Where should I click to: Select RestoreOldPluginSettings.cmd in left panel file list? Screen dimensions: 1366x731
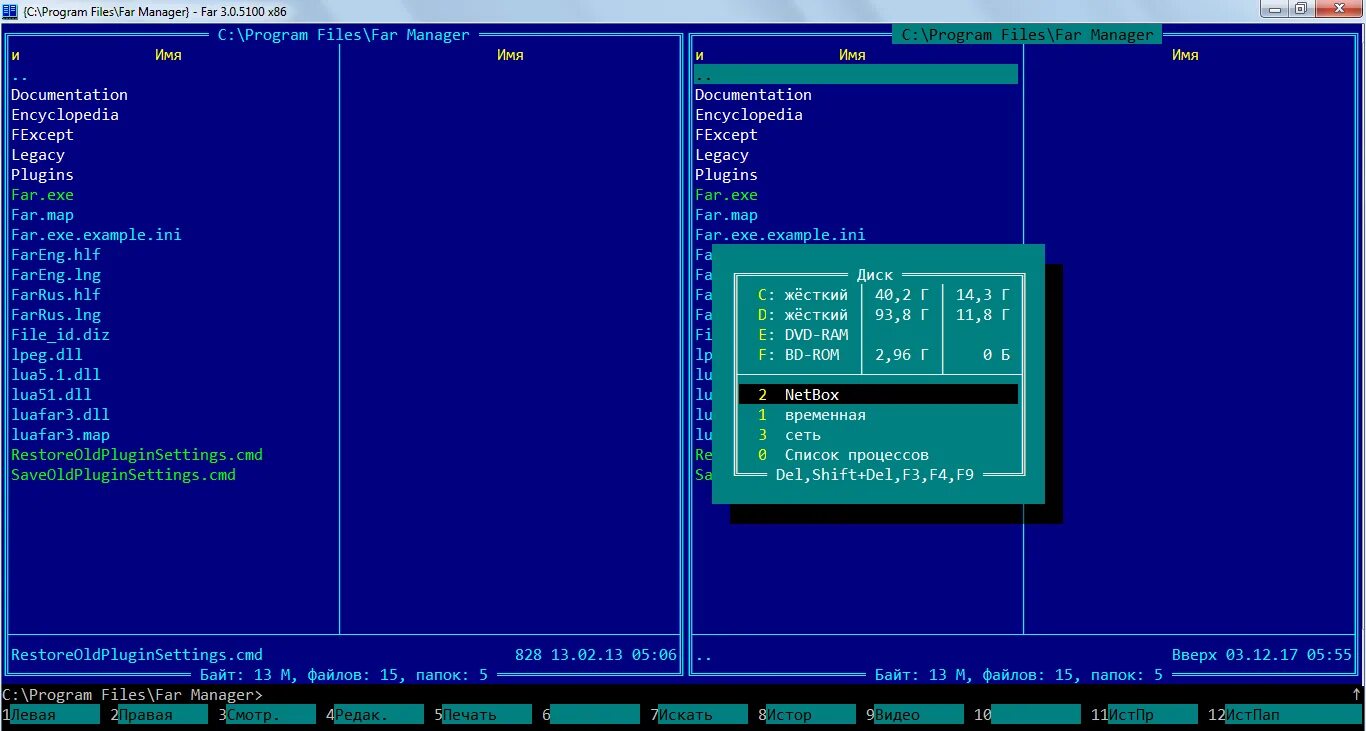click(x=137, y=455)
